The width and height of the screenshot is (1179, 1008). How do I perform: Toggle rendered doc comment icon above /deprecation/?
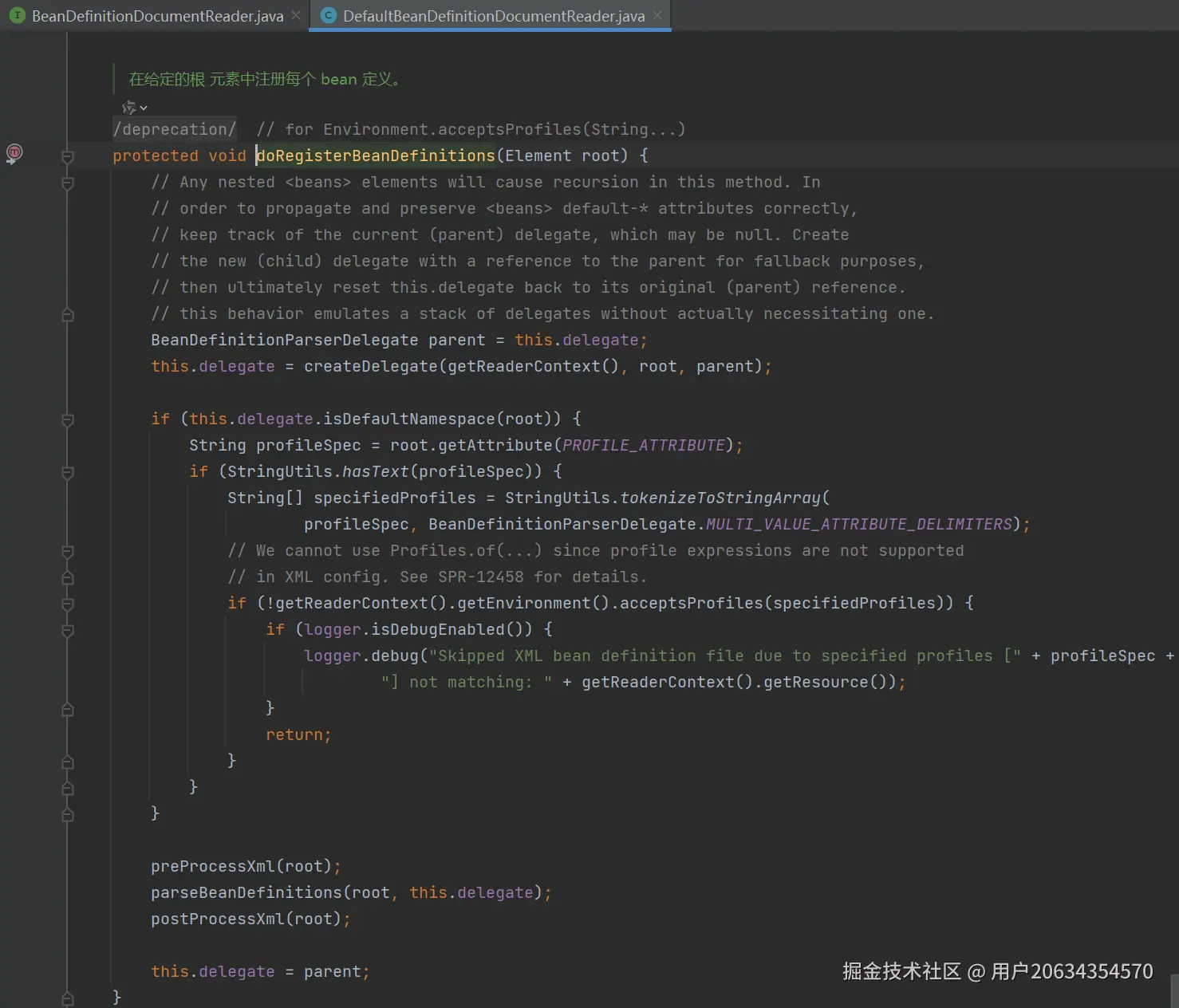pyautogui.click(x=128, y=107)
